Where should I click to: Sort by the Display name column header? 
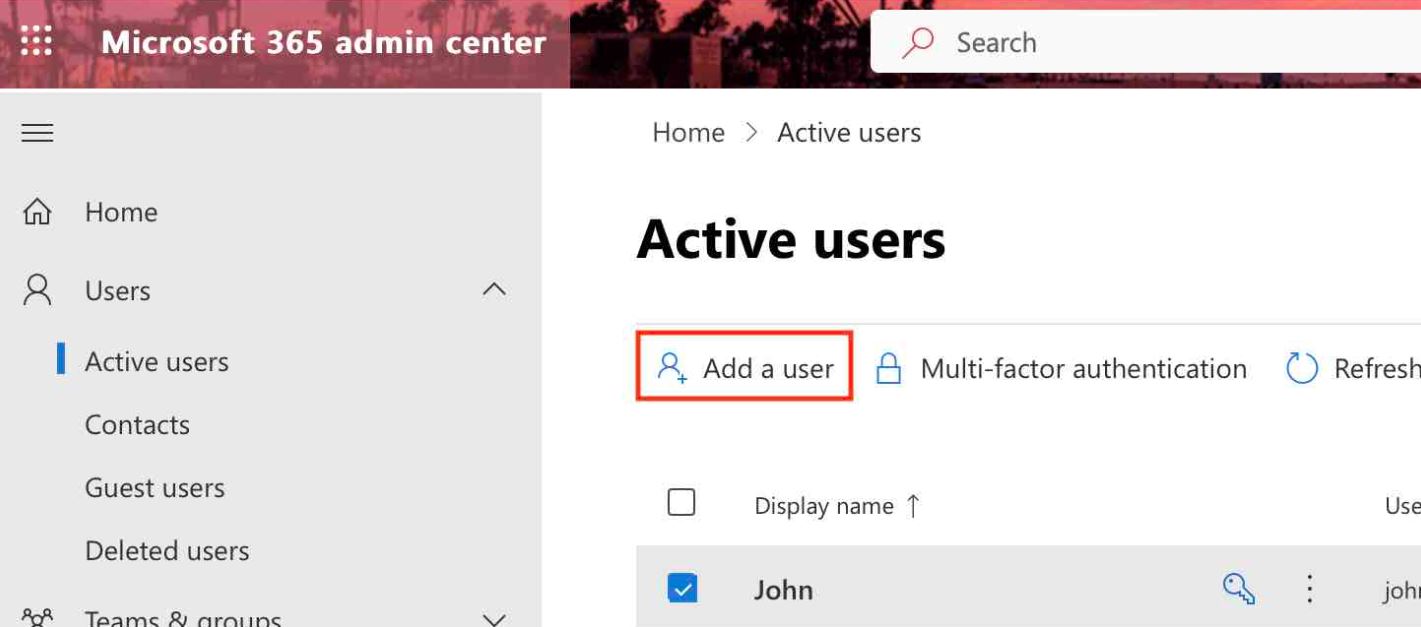(x=824, y=506)
